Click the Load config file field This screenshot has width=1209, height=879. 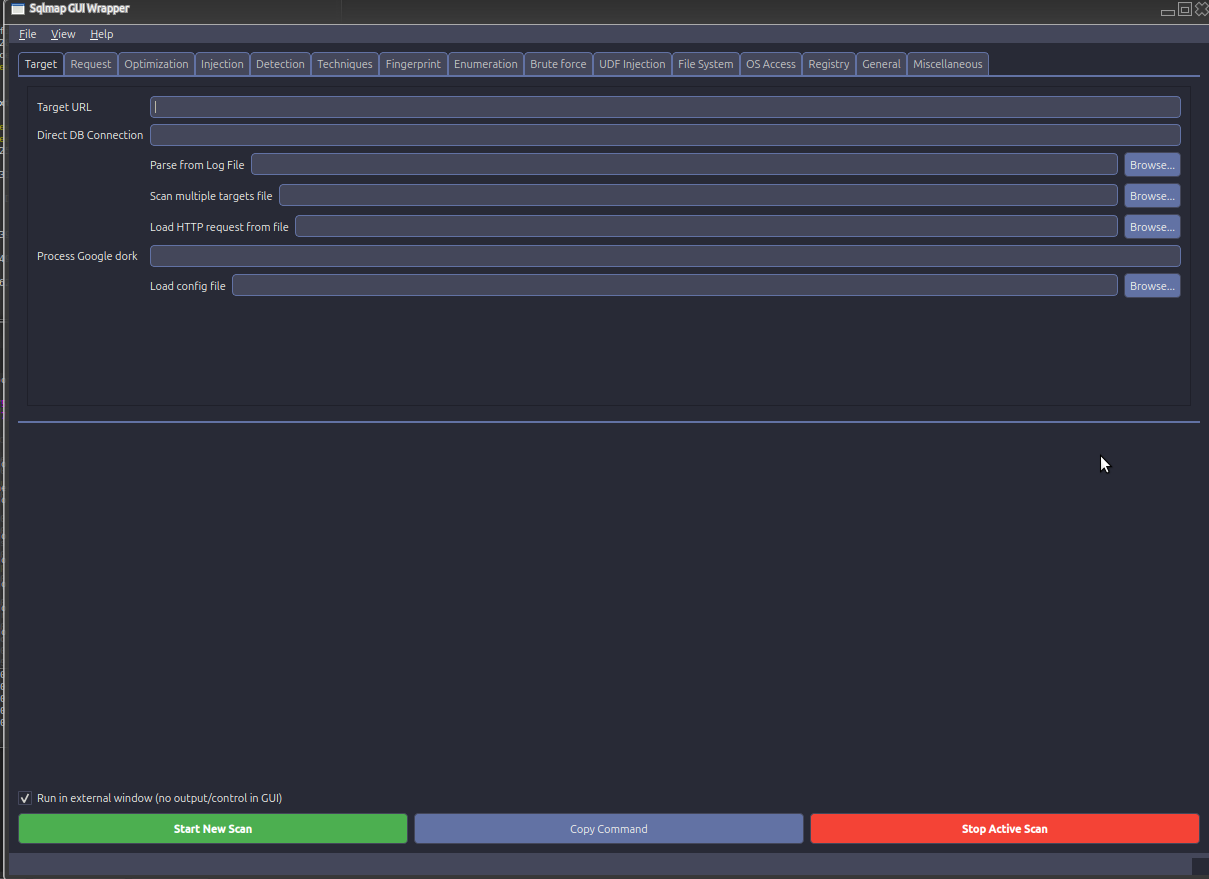tap(675, 285)
